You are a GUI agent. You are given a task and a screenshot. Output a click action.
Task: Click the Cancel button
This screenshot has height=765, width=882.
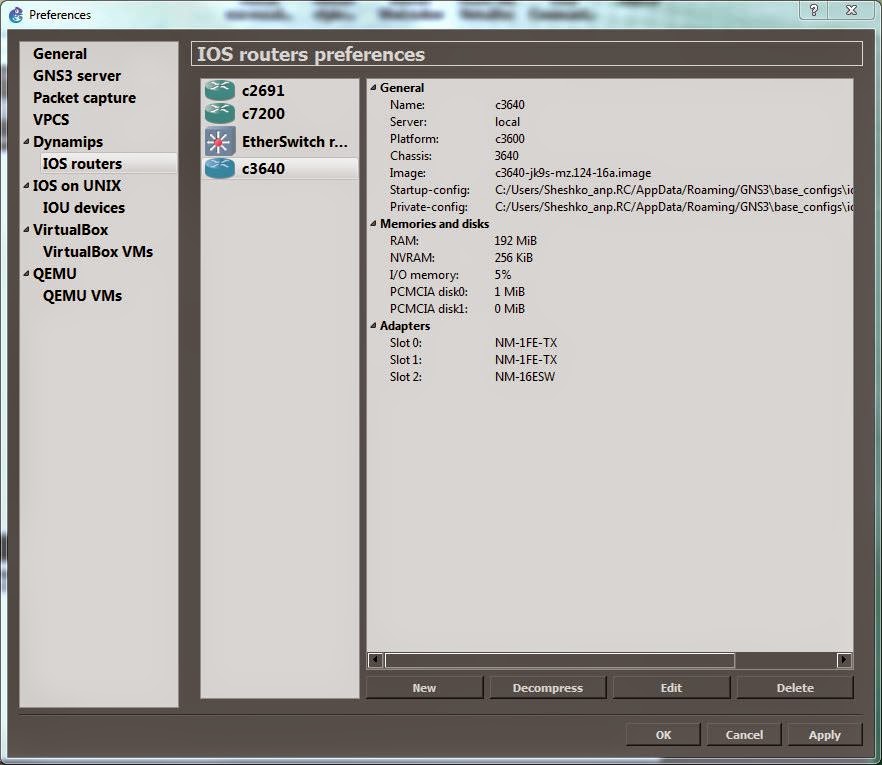[x=744, y=735]
